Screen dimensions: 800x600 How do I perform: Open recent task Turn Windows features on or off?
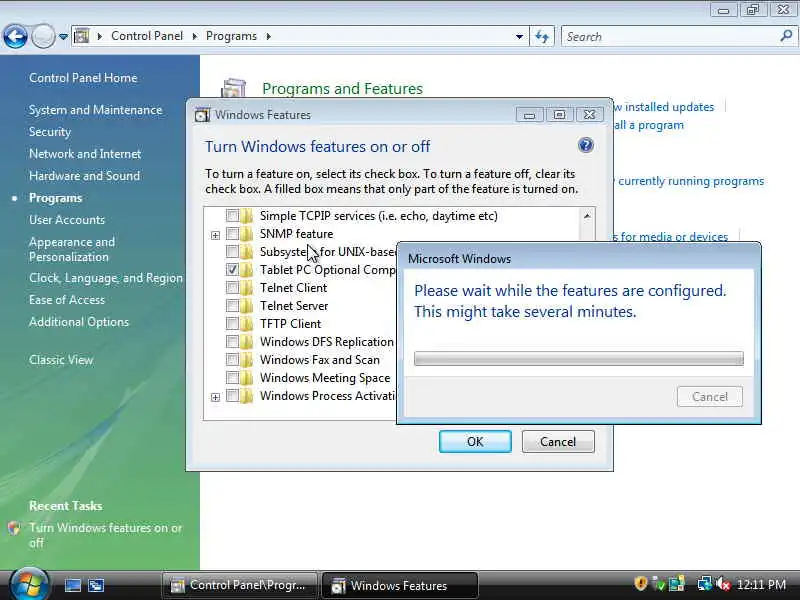click(x=105, y=535)
